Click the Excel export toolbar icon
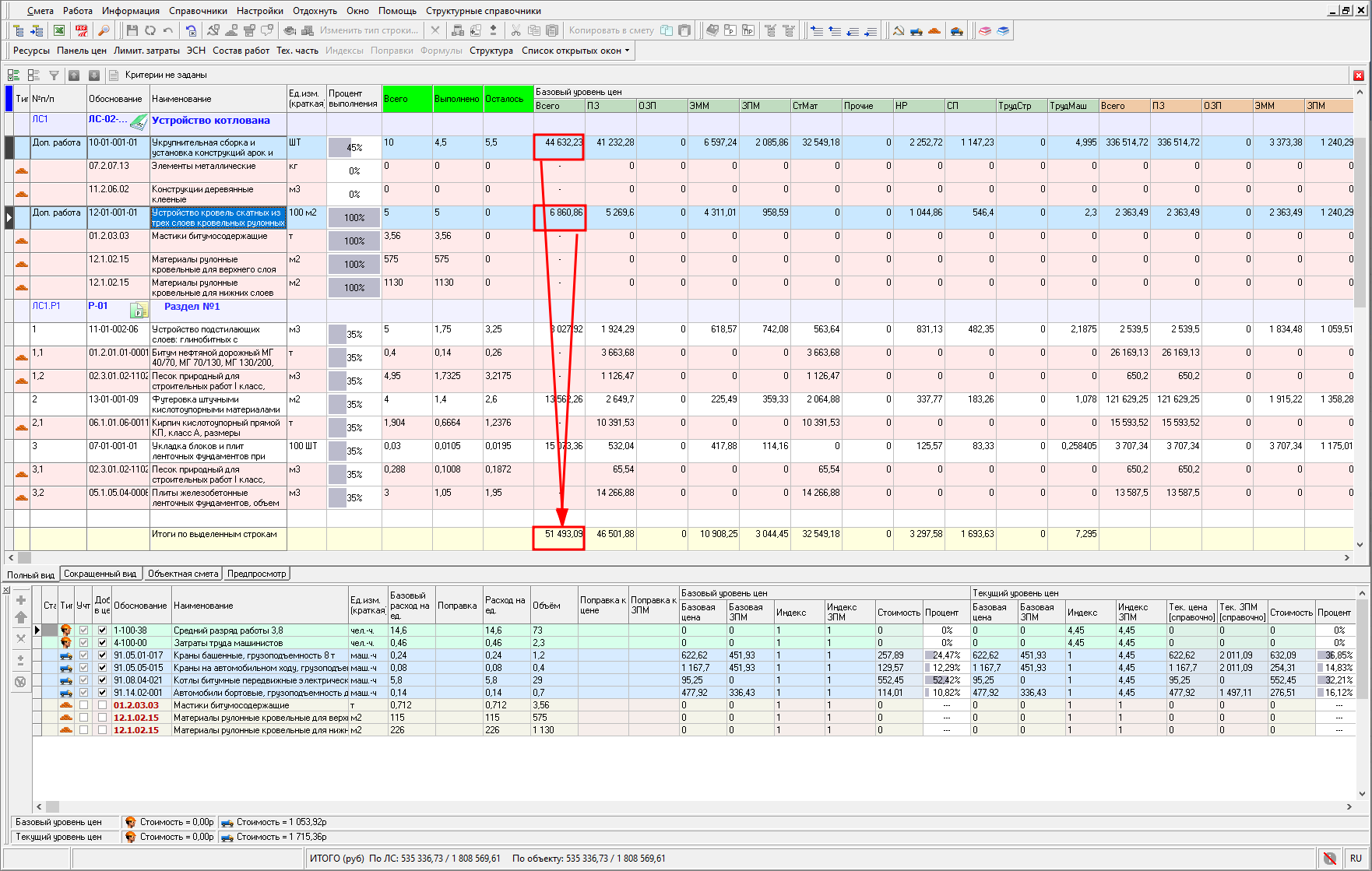 (x=59, y=30)
